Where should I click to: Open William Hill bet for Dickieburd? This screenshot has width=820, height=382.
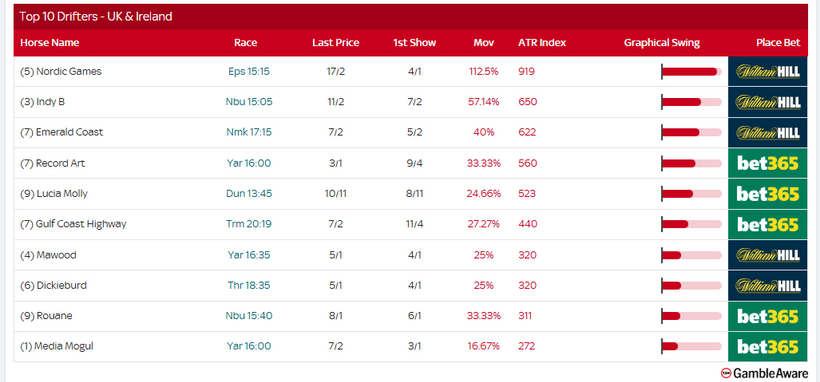(768, 286)
